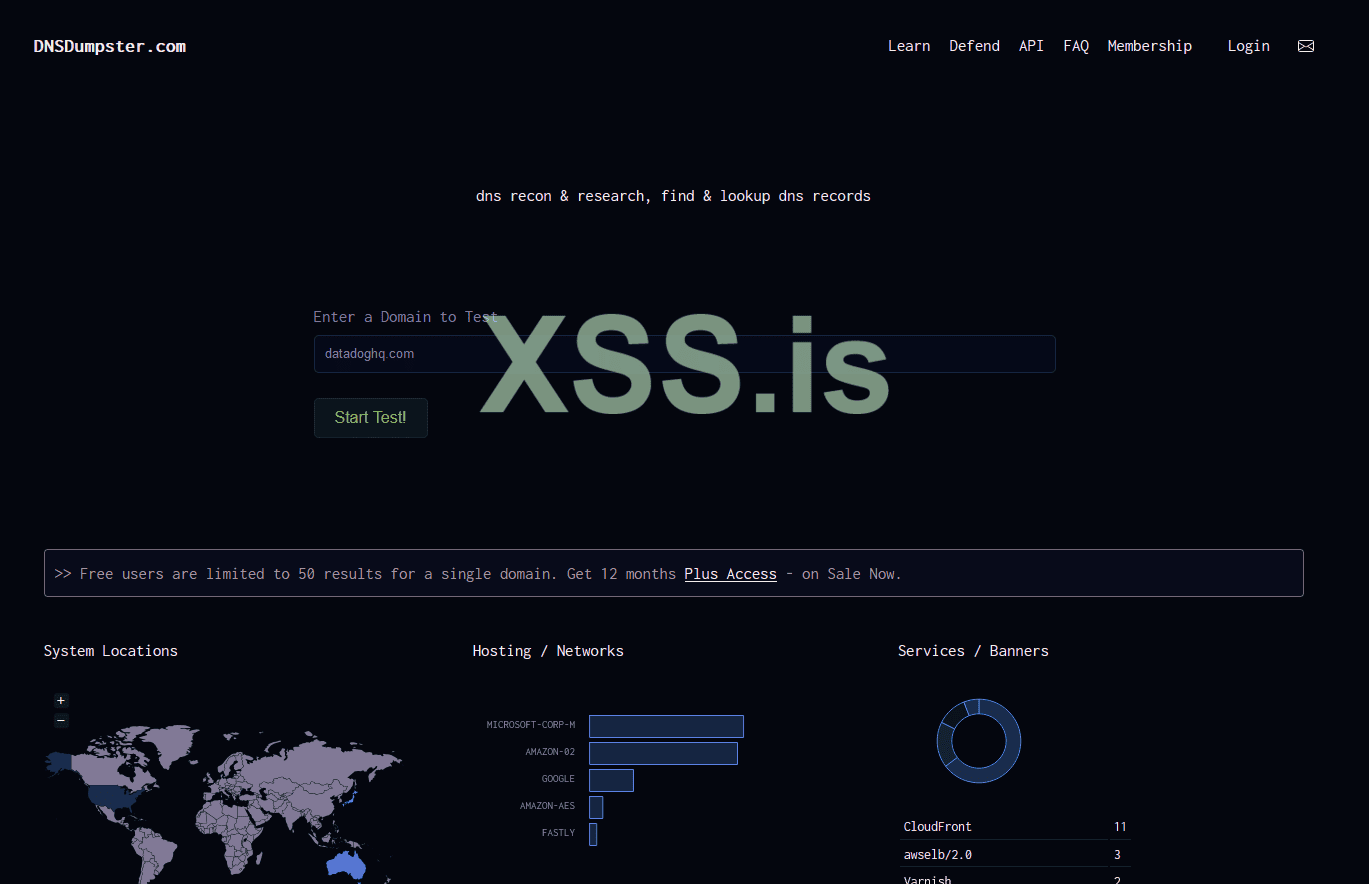The width and height of the screenshot is (1369, 884).
Task: Open the Membership menu item
Action: click(x=1150, y=46)
